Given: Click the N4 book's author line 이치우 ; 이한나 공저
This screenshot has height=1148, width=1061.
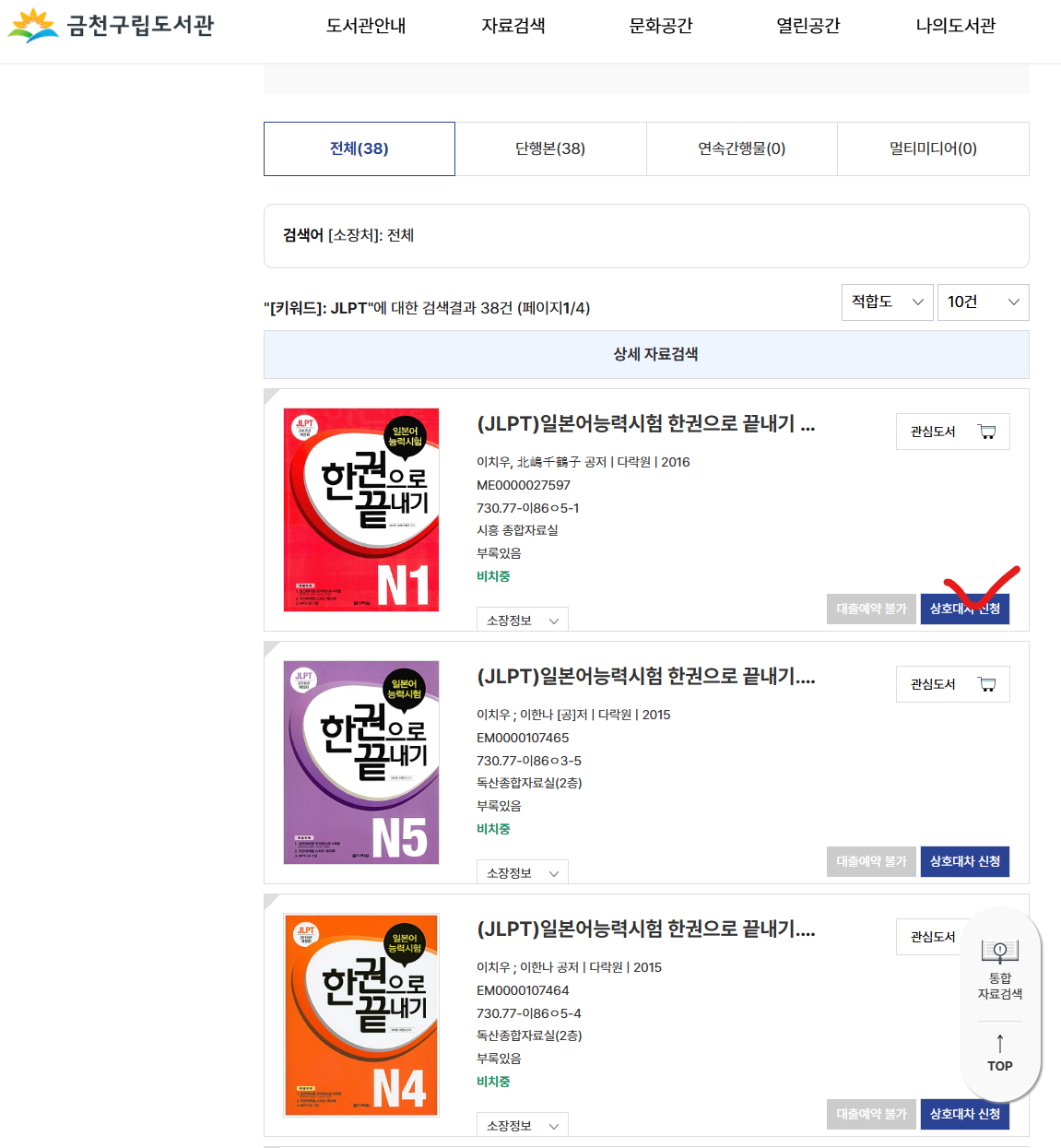Looking at the screenshot, I should click(570, 967).
